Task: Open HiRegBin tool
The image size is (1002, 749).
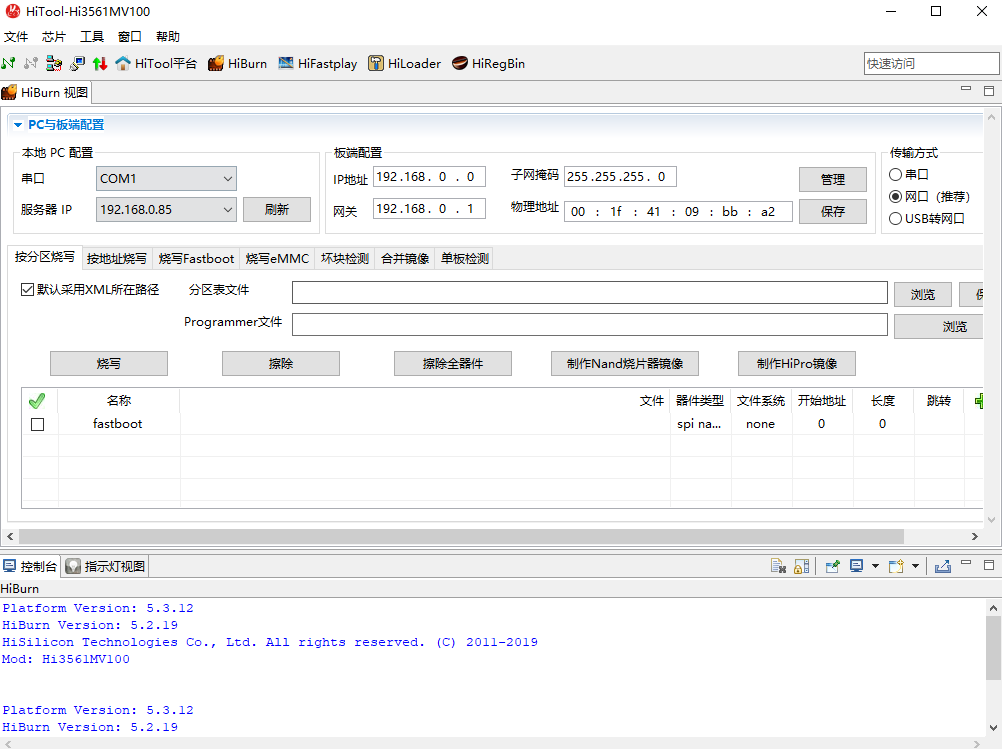Action: coord(488,63)
